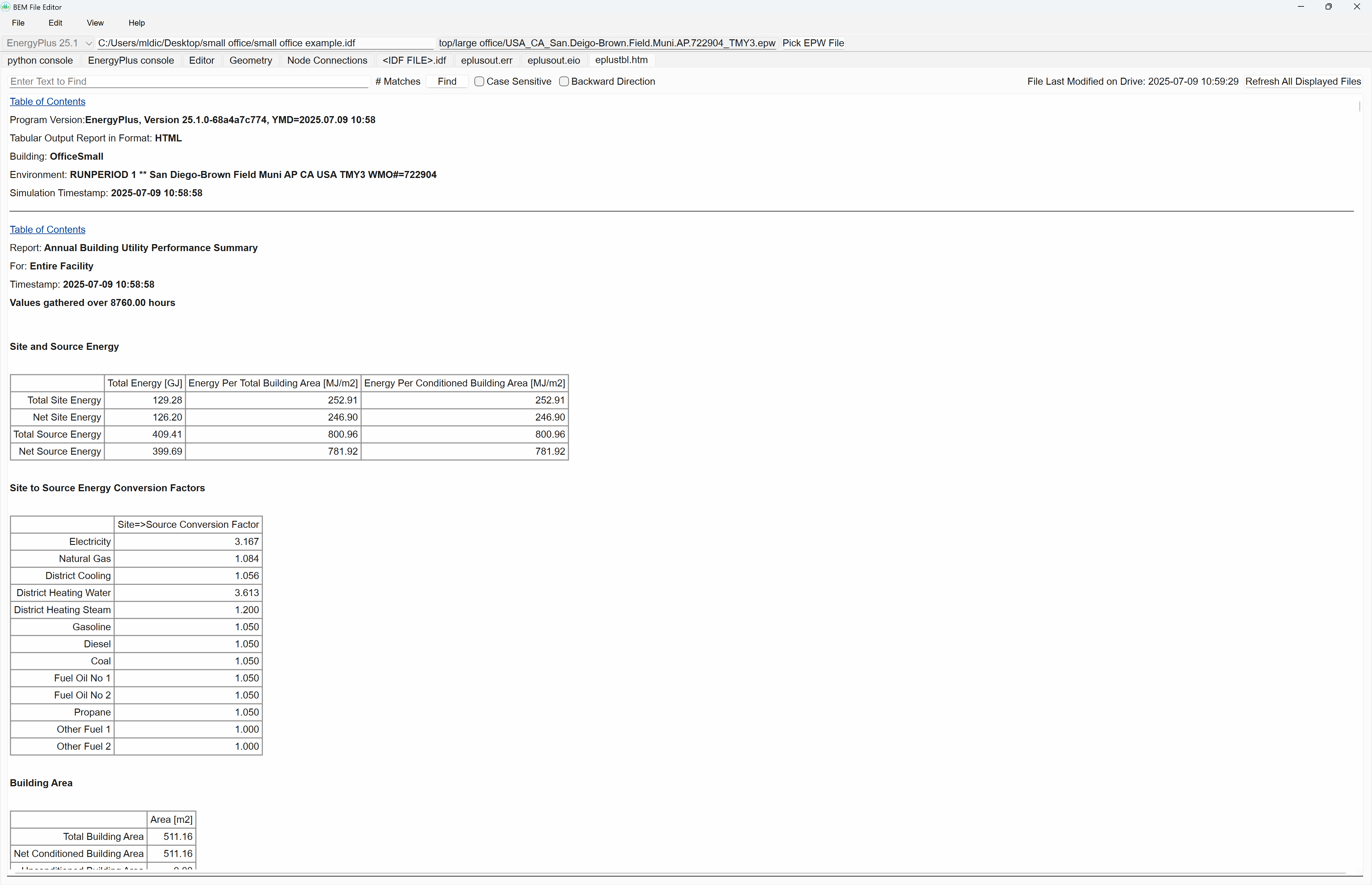1372x885 pixels.
Task: Click the Enter Text to Find field
Action: coord(188,81)
